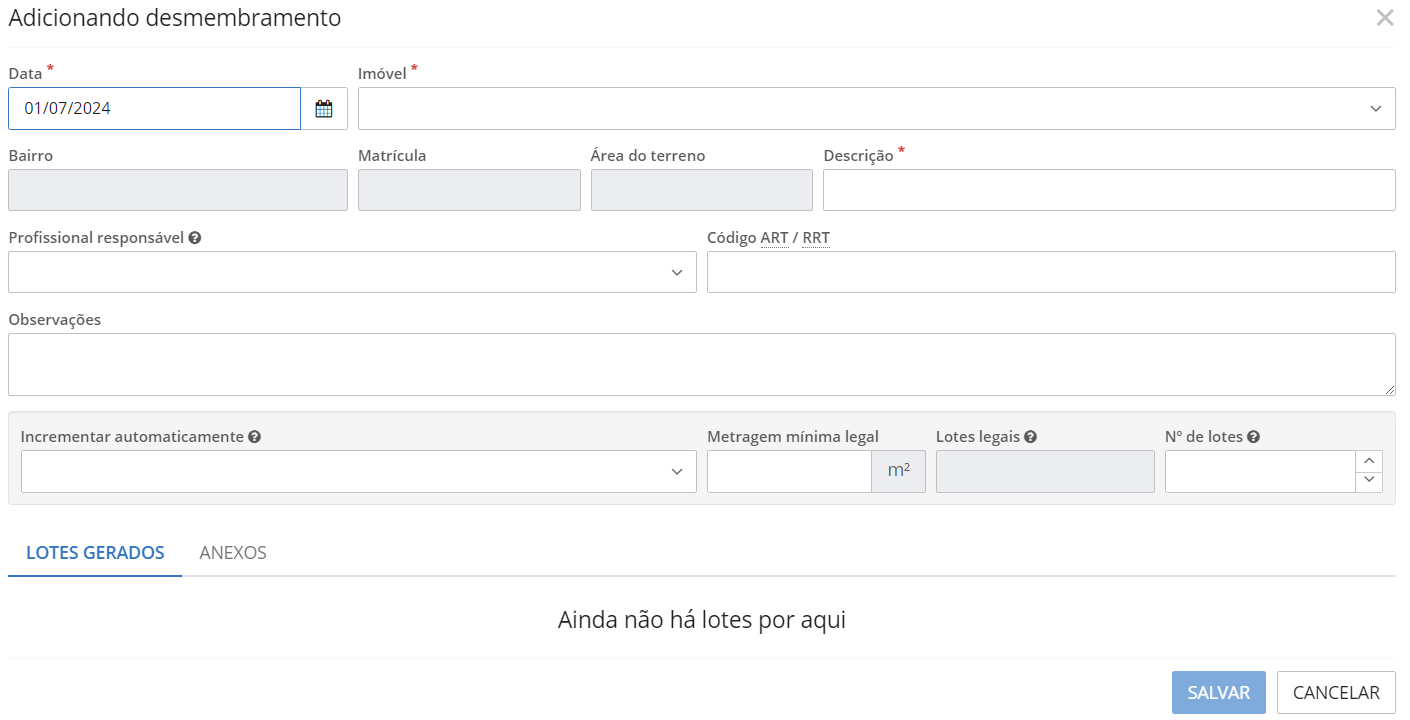
Task: Focus the Observações text area
Action: click(702, 365)
